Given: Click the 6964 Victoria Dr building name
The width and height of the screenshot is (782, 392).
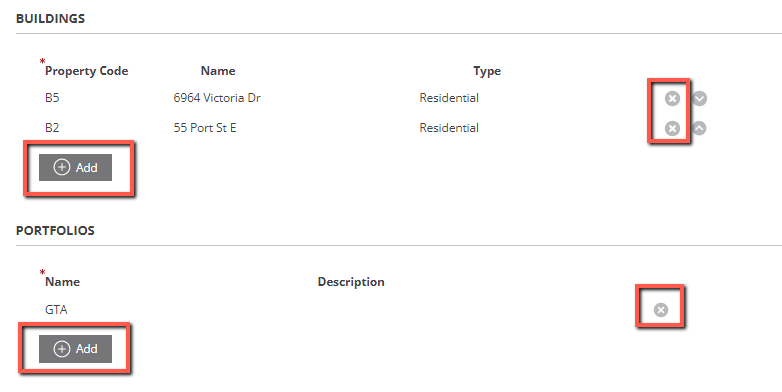Looking at the screenshot, I should tap(217, 98).
